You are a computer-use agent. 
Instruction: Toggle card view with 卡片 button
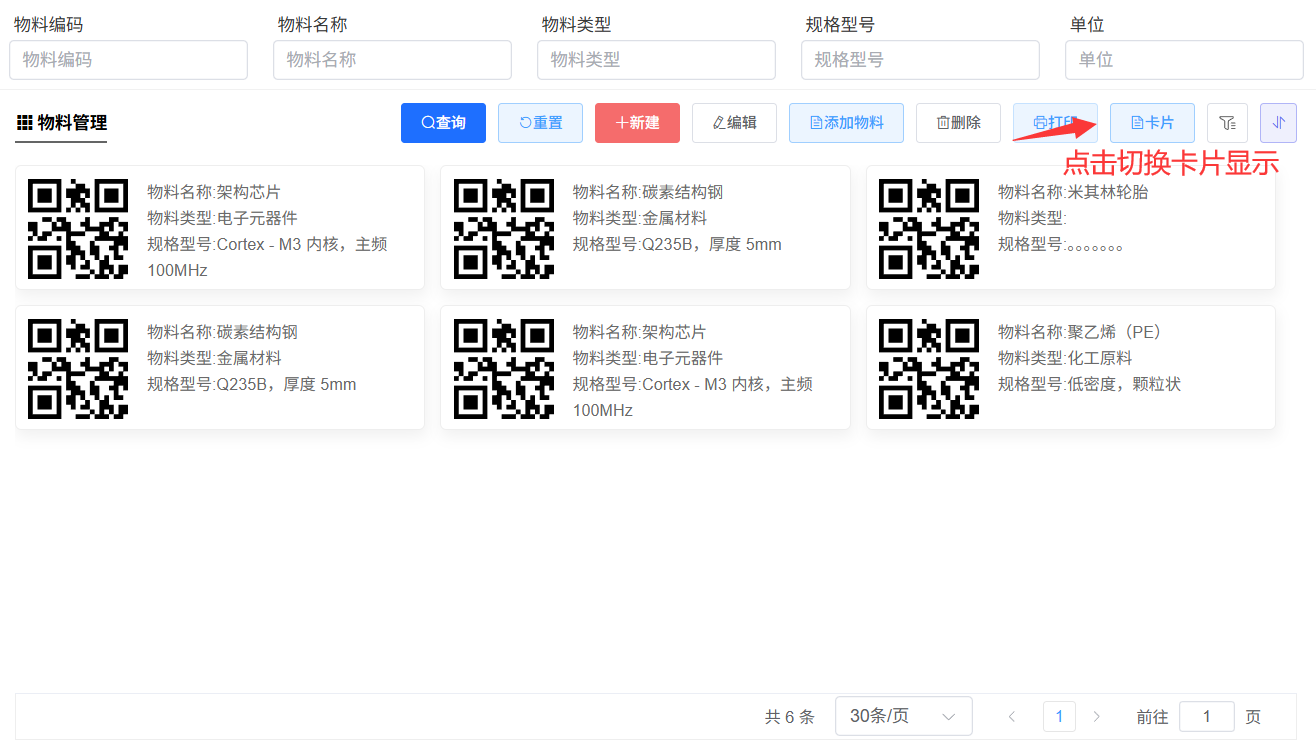(x=1152, y=123)
